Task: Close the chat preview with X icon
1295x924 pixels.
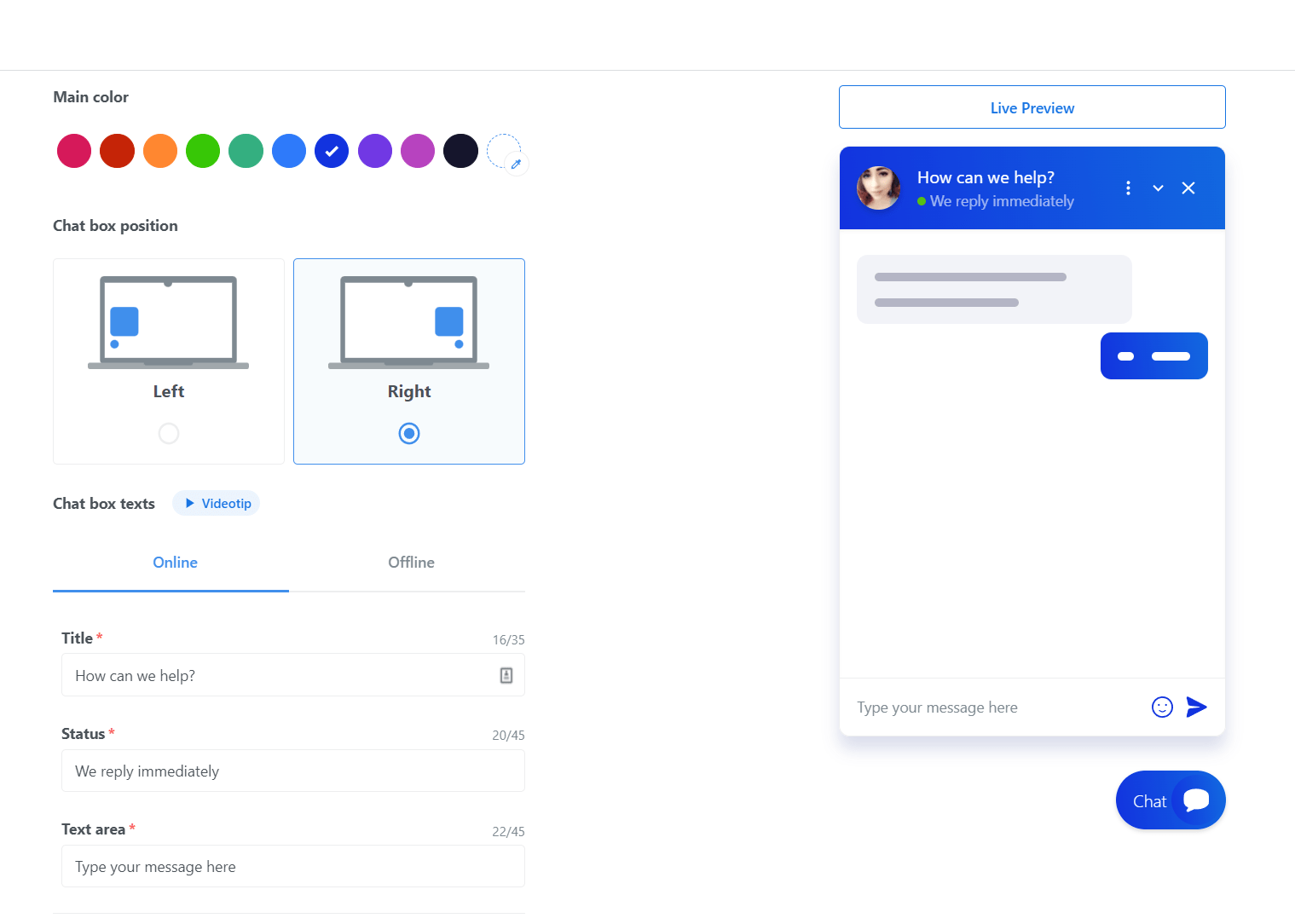Action: pos(1188,188)
